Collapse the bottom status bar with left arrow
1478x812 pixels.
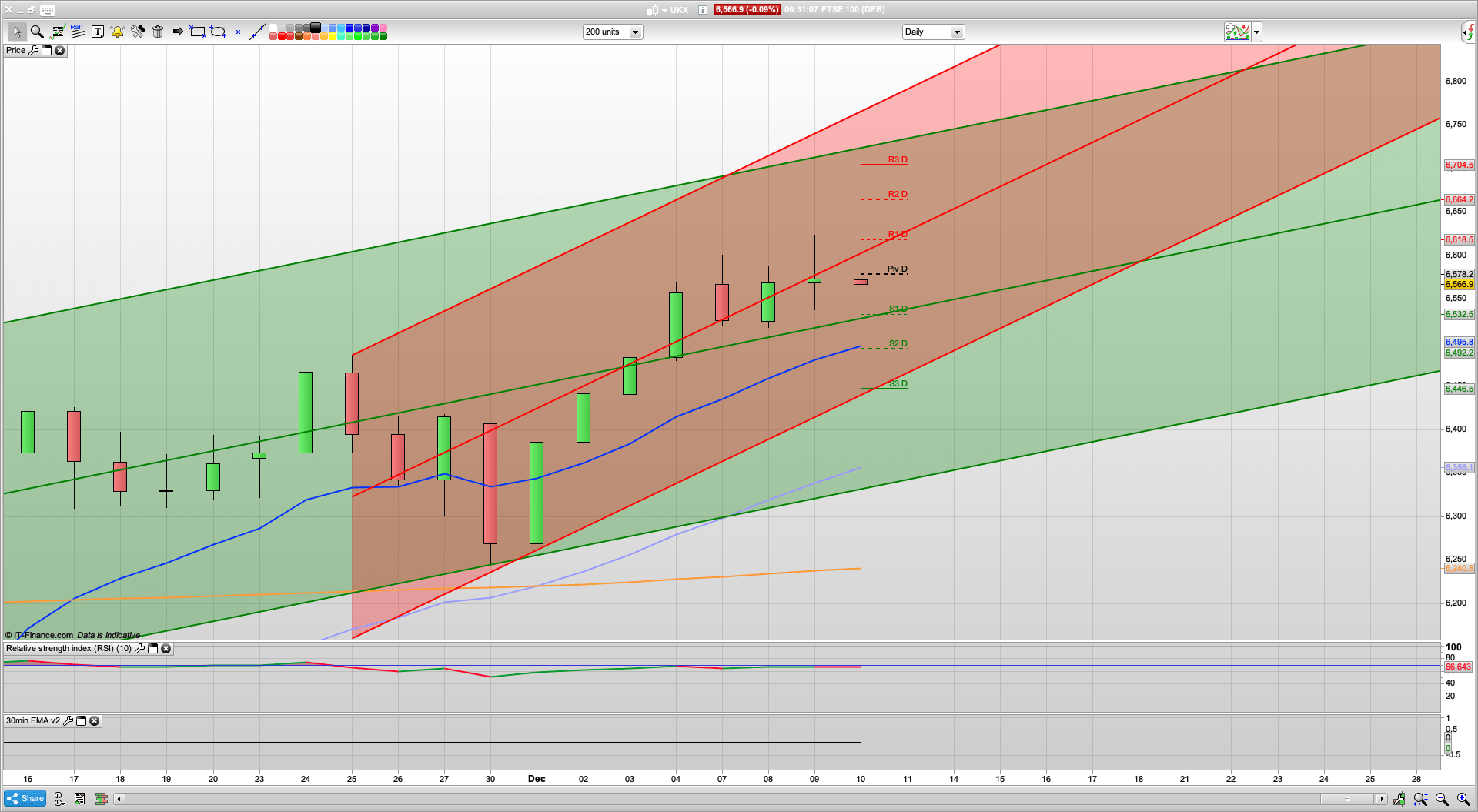tap(119, 799)
